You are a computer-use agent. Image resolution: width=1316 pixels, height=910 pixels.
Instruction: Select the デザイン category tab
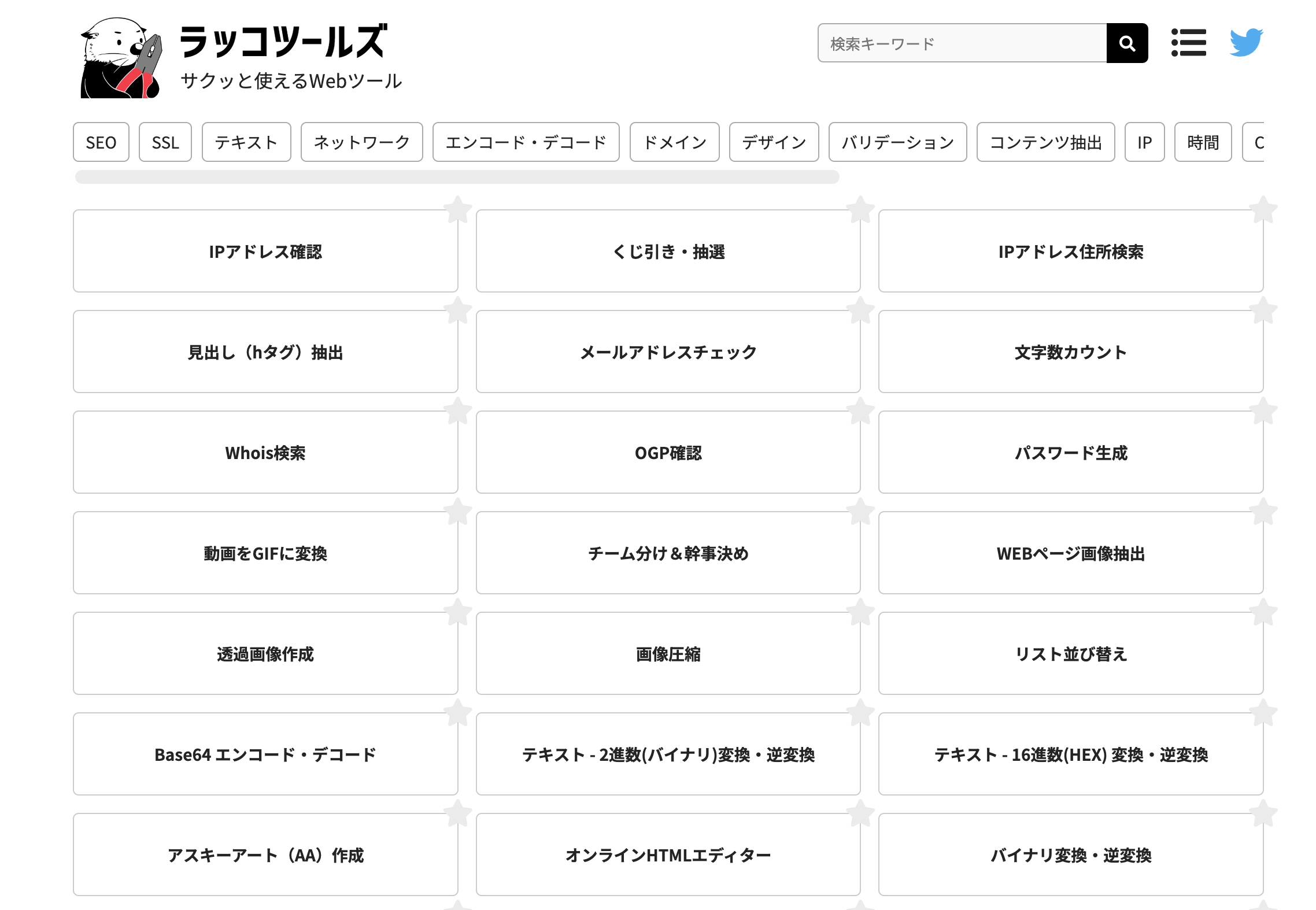click(x=774, y=142)
